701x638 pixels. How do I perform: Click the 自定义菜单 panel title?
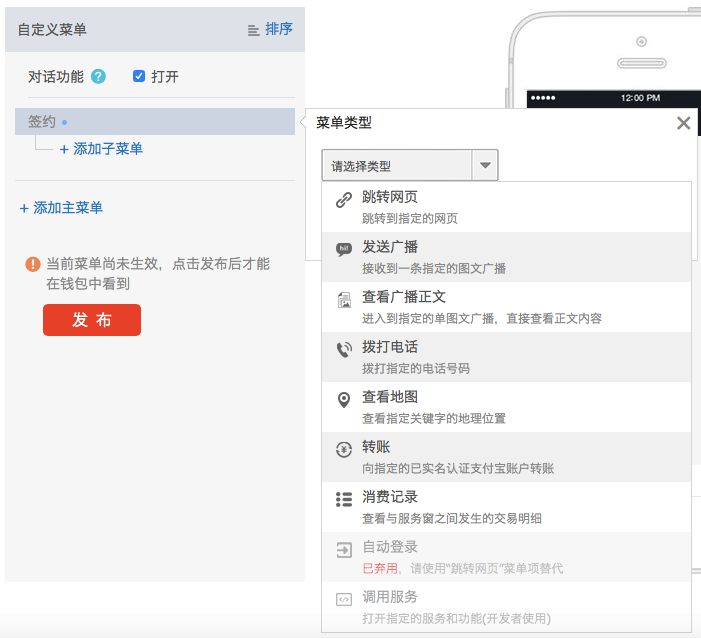(52, 30)
